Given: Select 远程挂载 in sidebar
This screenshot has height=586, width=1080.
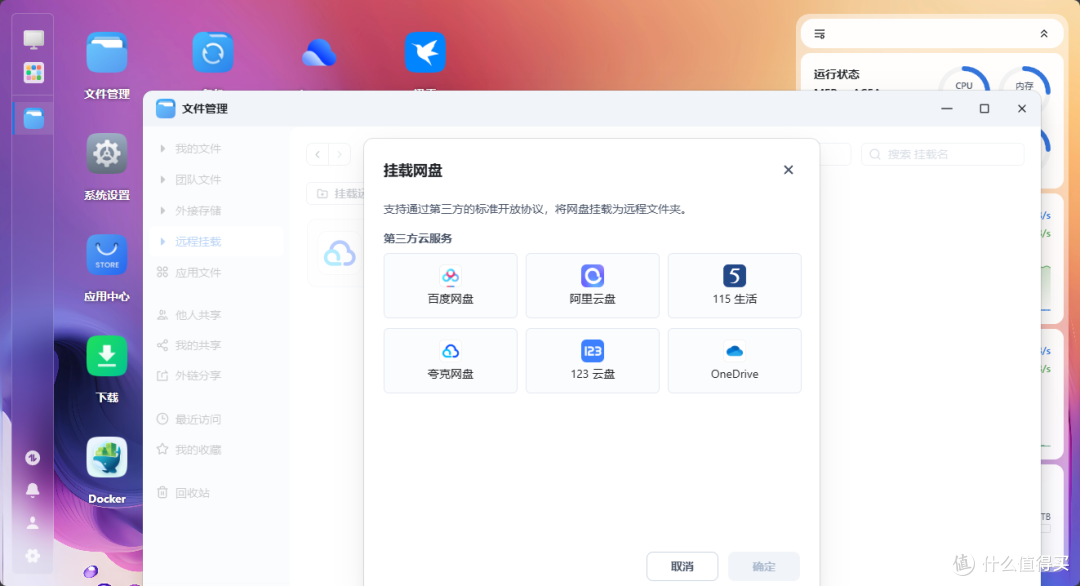Looking at the screenshot, I should click(216, 241).
